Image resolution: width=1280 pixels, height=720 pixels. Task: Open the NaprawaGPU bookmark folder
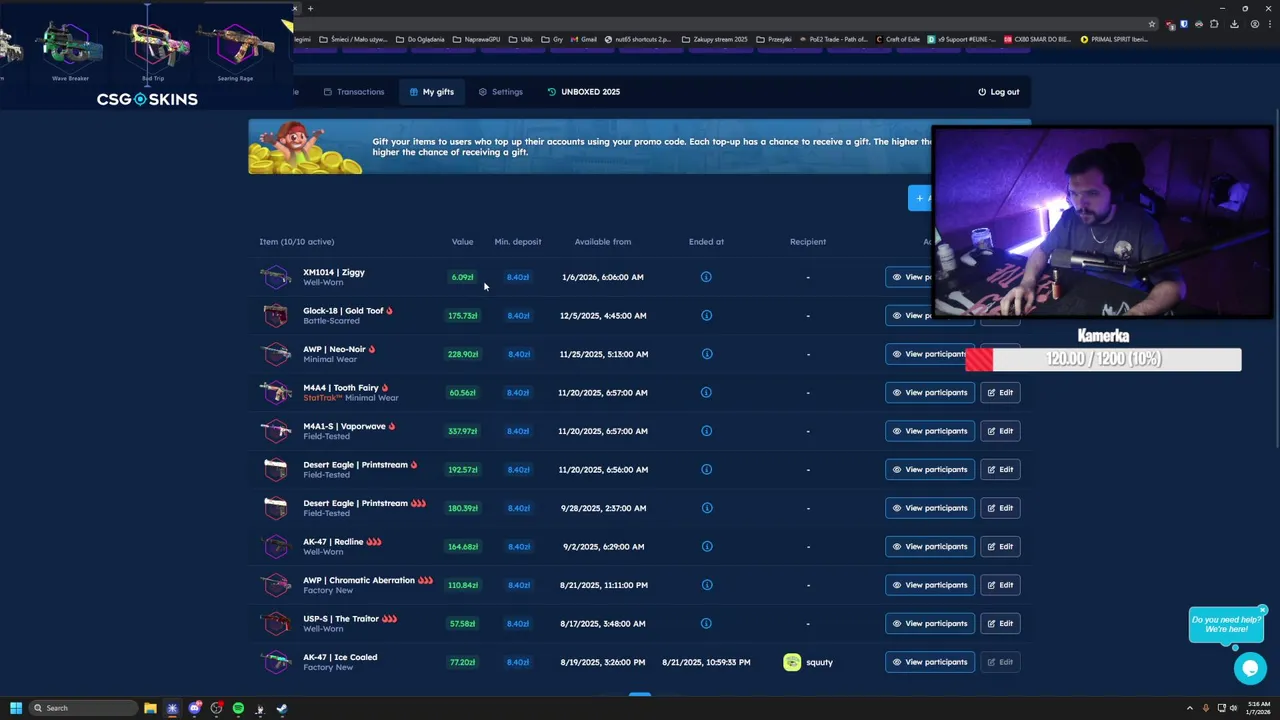click(476, 39)
